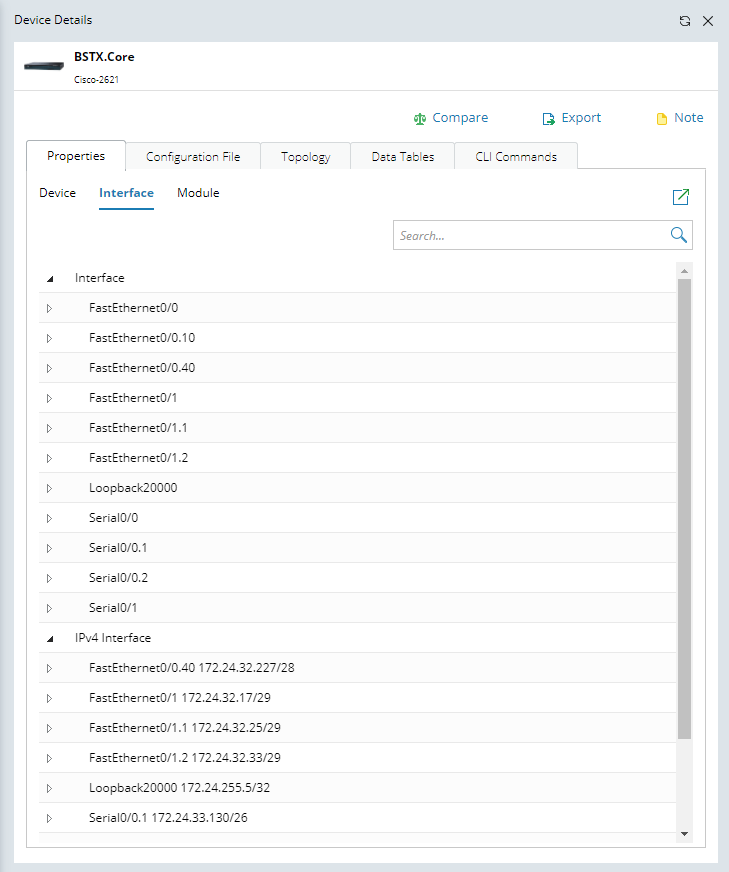Screen dimensions: 729x872
Task: Expand the FastEthernet0/0 interface row
Action: (49, 308)
